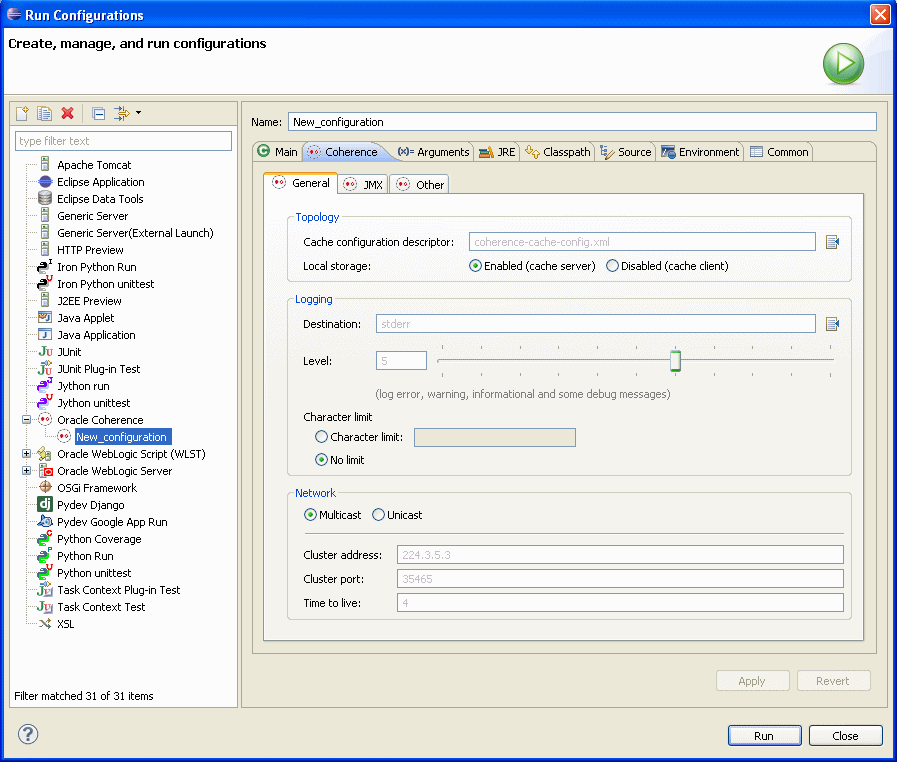Choose the Unicast network option
Viewport: 897px width, 762px height.
coord(378,515)
